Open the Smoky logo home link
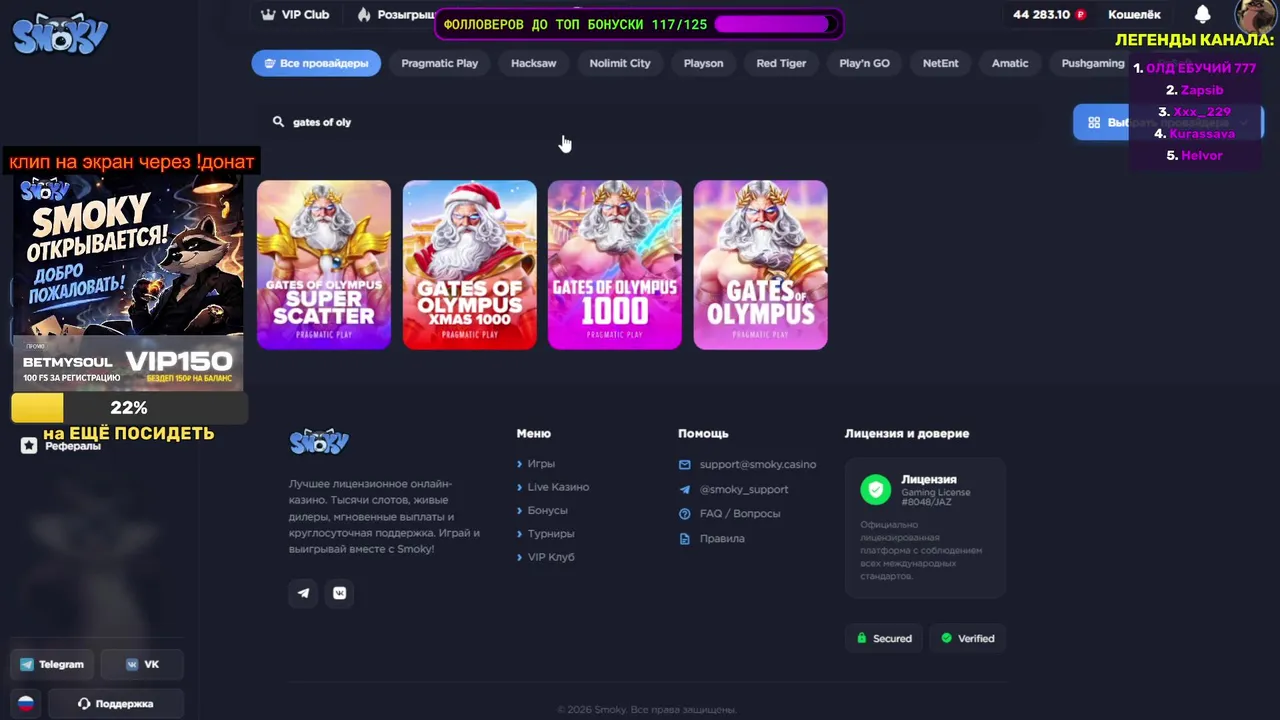This screenshot has width=1280, height=720. click(60, 35)
